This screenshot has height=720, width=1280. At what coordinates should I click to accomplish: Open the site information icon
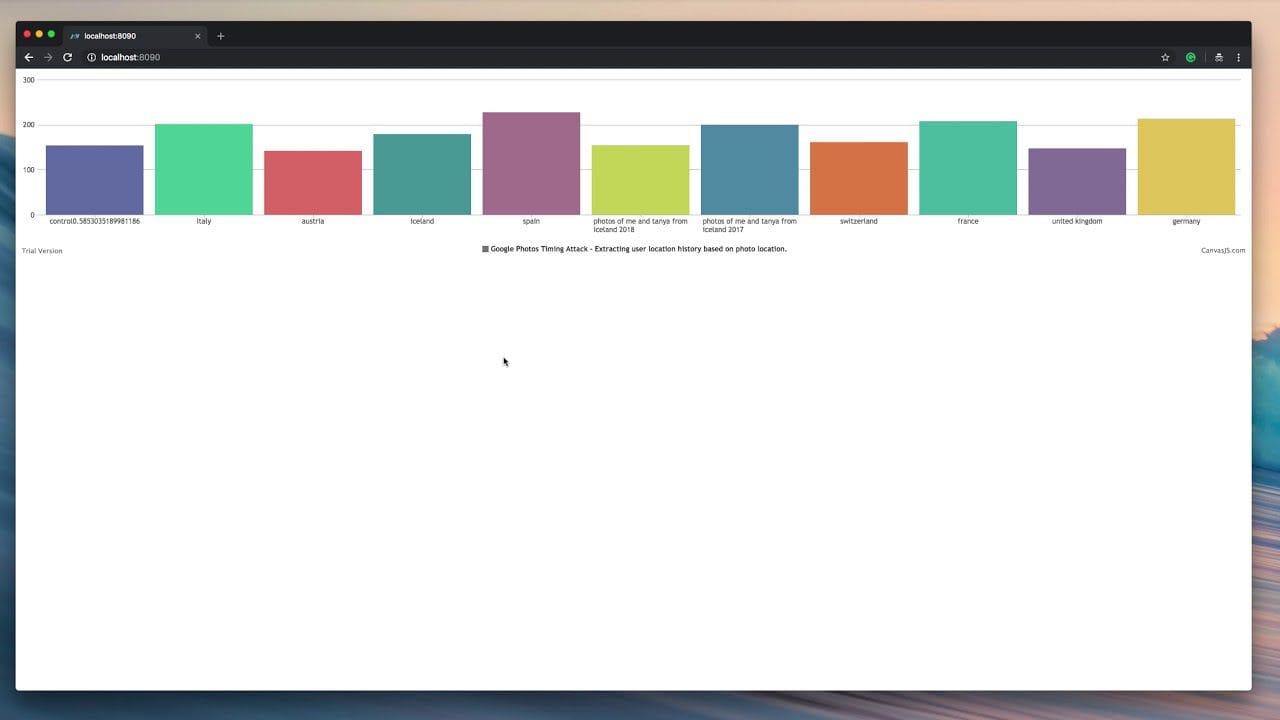click(x=91, y=57)
